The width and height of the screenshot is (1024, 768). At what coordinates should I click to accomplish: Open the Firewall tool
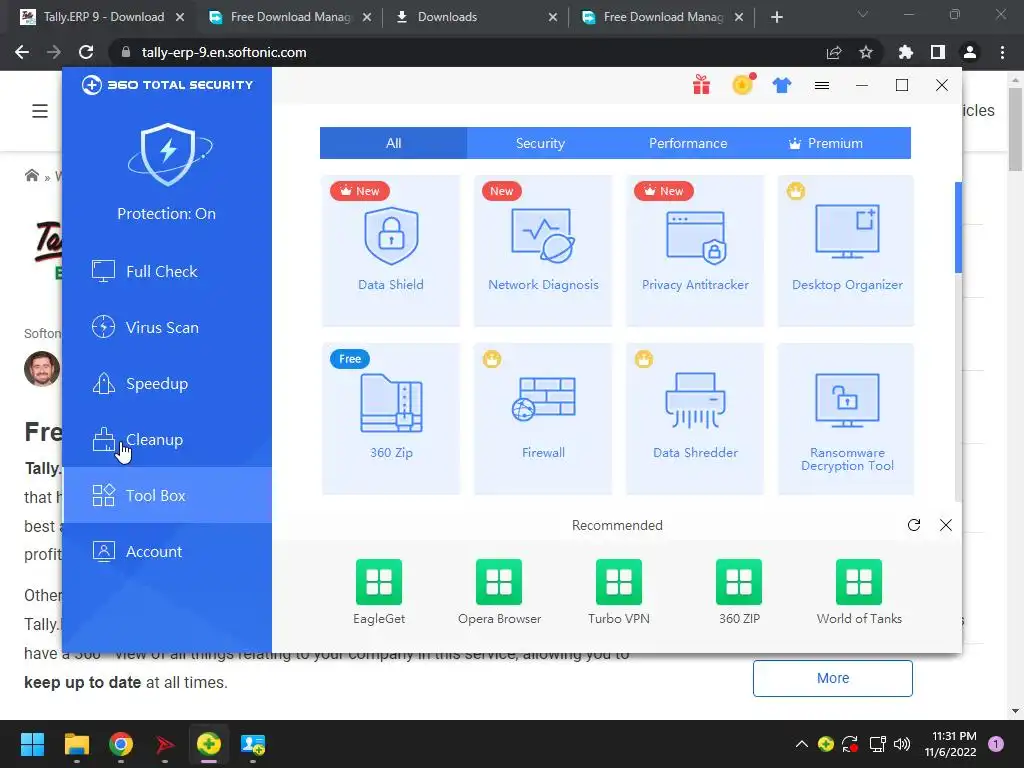click(543, 419)
